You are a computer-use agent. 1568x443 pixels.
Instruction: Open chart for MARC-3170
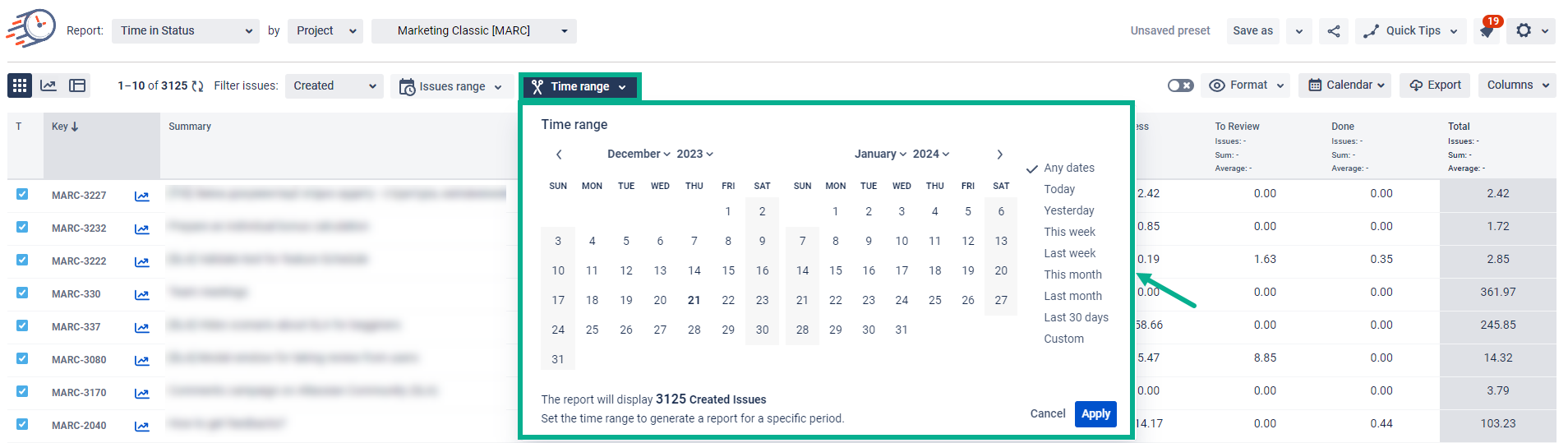(x=142, y=393)
